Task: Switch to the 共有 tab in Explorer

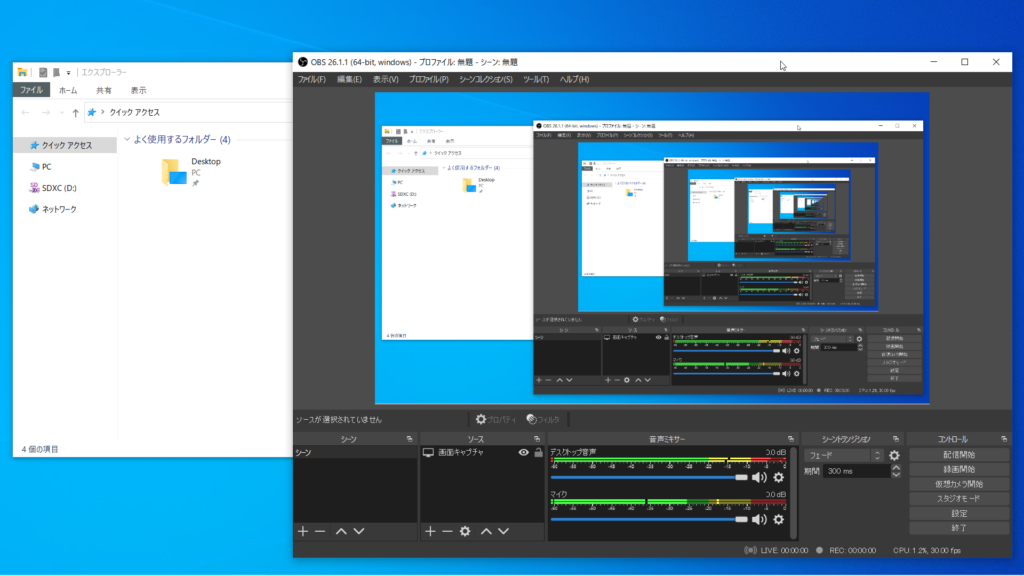Action: point(103,90)
